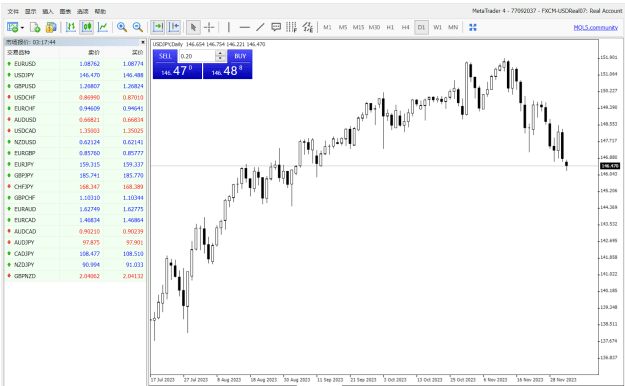Select EURCHF symbol in Market Watch

(25, 108)
